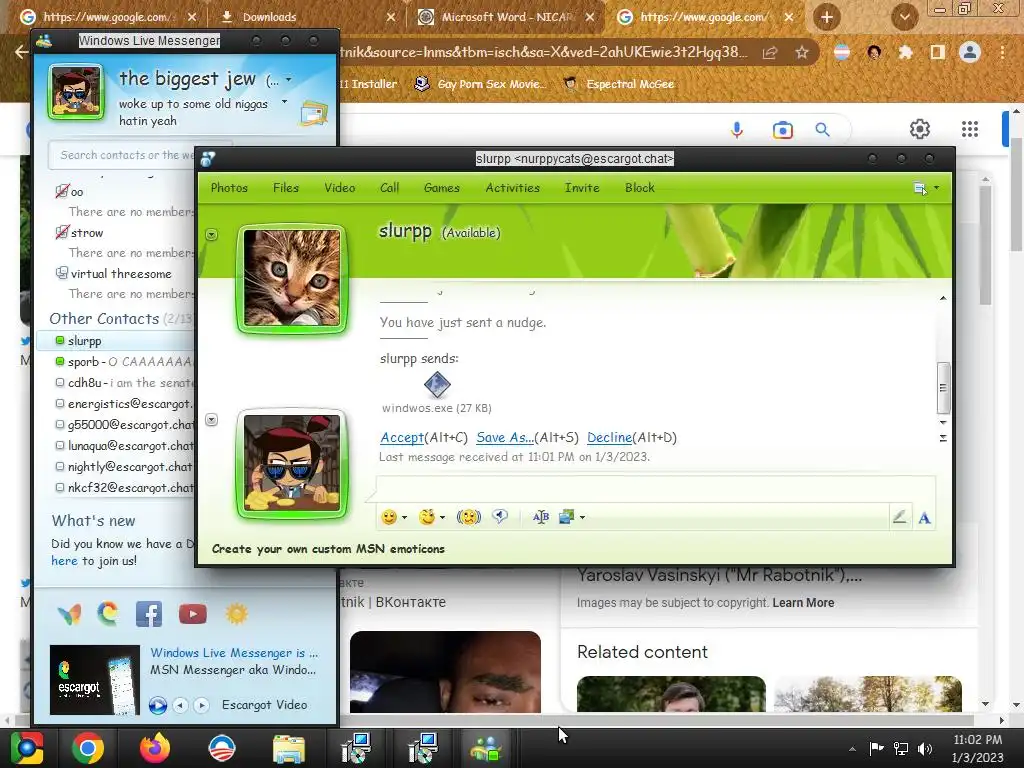1024x768 pixels.
Task: Open the email inbox icon in Messenger
Action: pyautogui.click(x=314, y=114)
